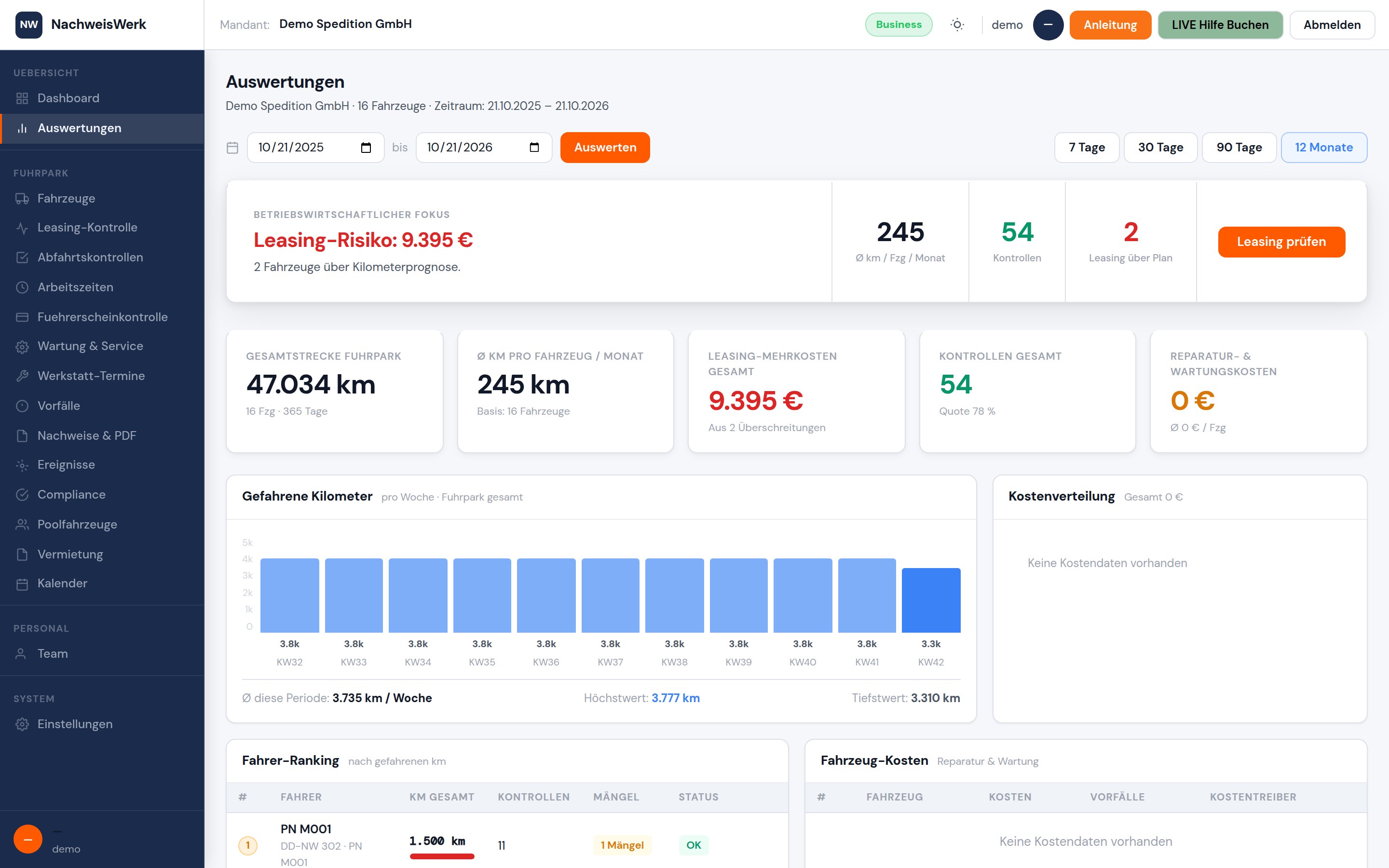Click the 1 Mängel badge for PN M001
This screenshot has width=1389, height=868.
[622, 846]
